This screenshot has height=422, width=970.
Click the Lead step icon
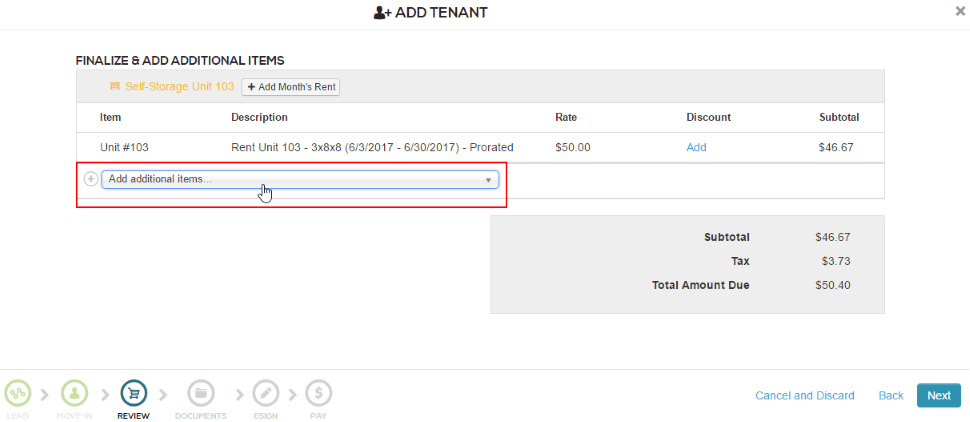pos(17,393)
